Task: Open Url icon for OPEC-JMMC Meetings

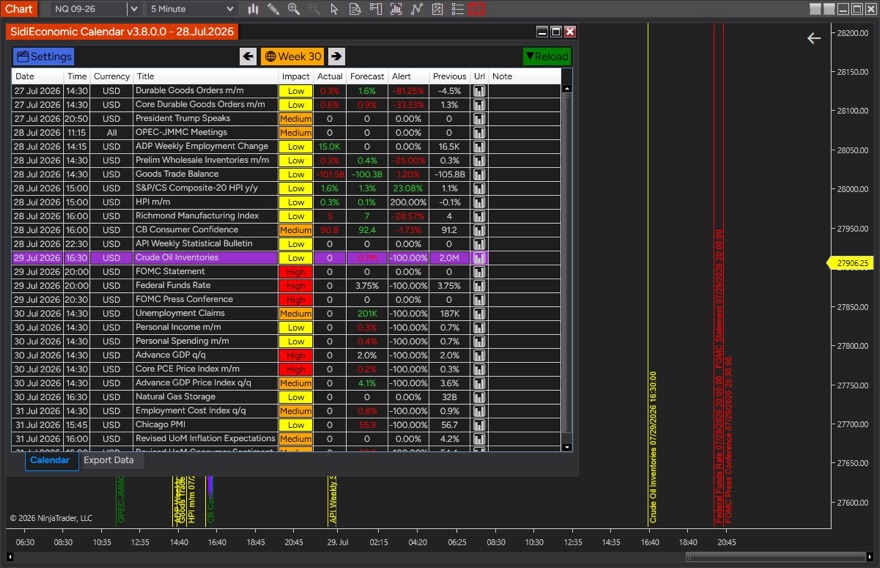Action: pyautogui.click(x=479, y=132)
